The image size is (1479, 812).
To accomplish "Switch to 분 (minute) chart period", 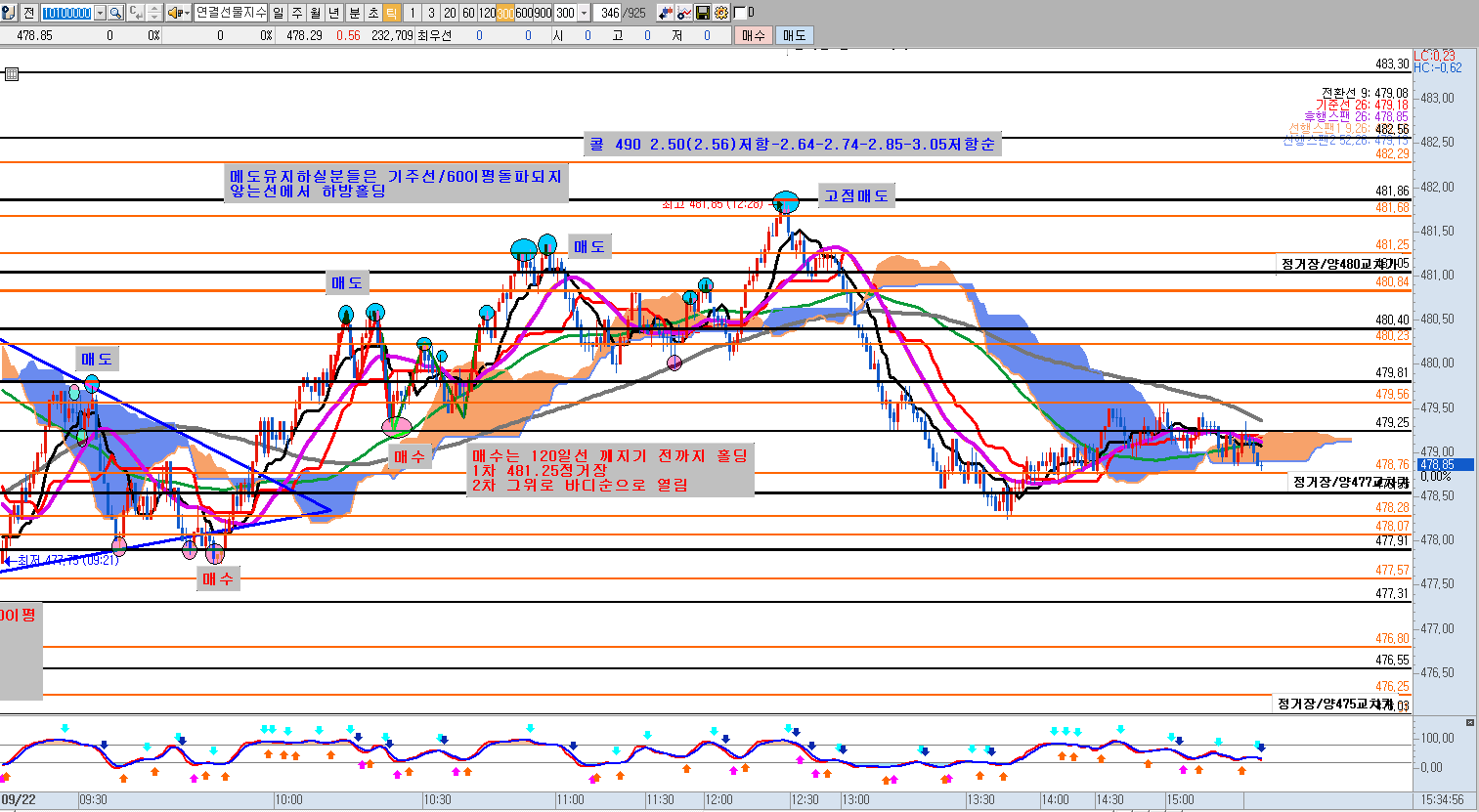I will pyautogui.click(x=354, y=13).
